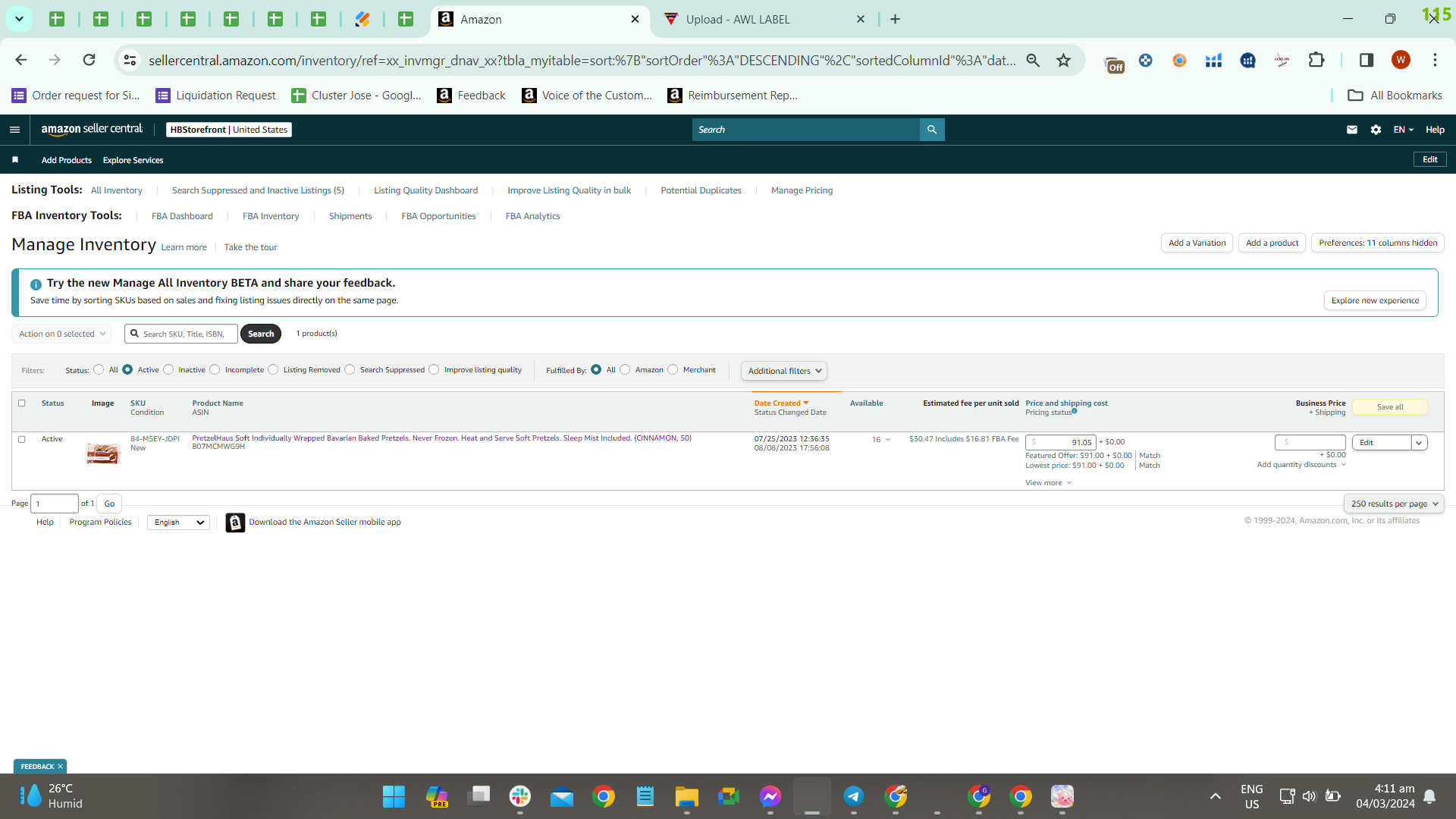Expand Add quantity discounts
The image size is (1456, 819).
tap(1301, 465)
